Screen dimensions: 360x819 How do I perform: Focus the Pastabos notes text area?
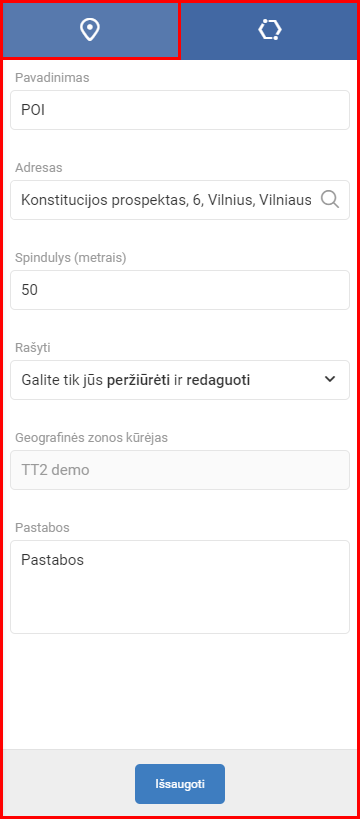[x=180, y=587]
